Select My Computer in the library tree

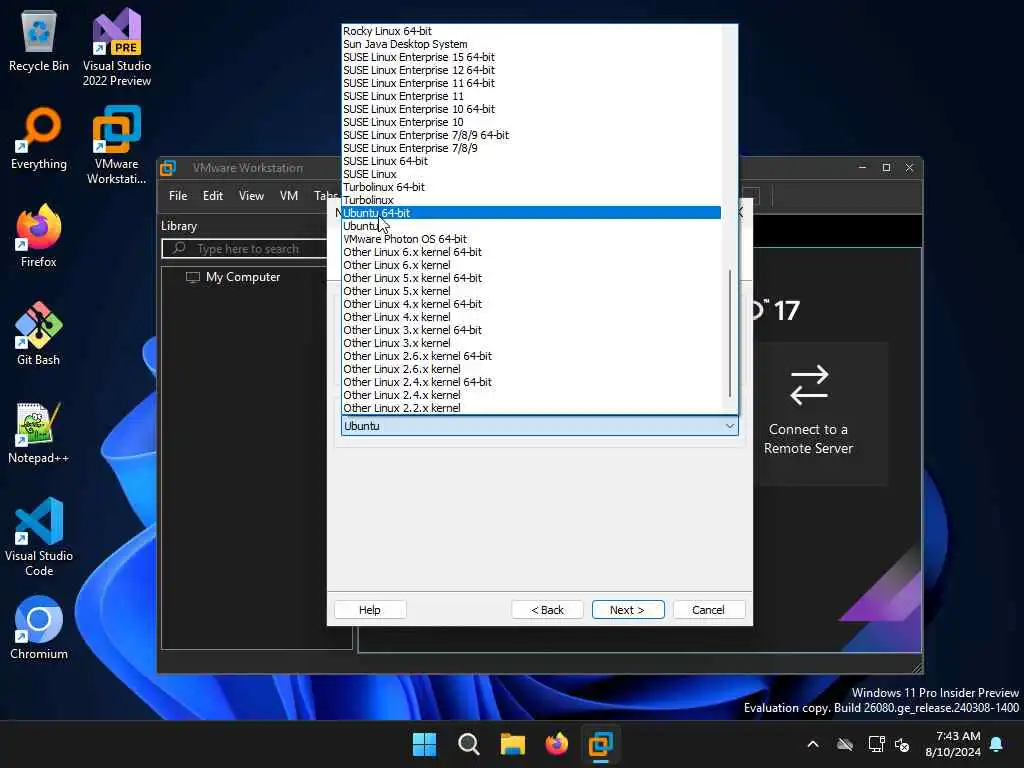(x=242, y=277)
